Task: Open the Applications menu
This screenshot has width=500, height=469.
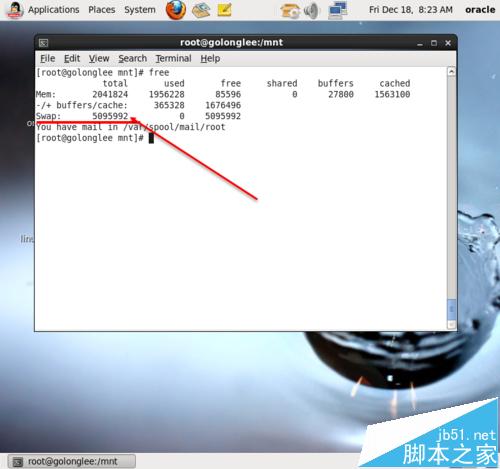Action: point(53,10)
